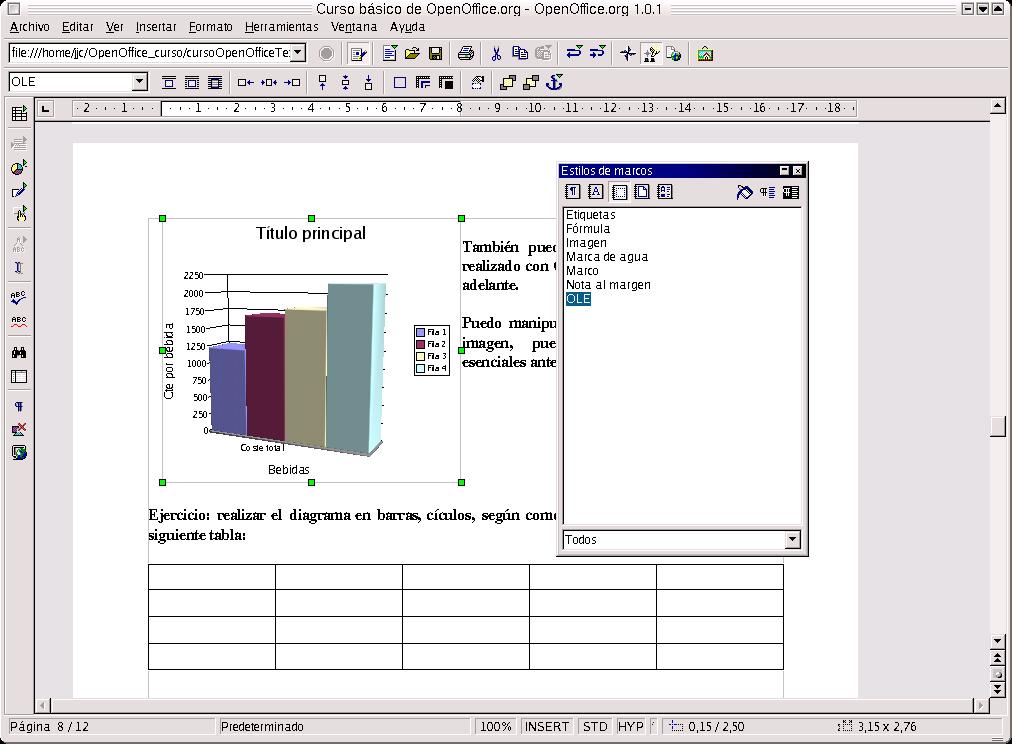Click the vertical scrollbar thumb

tap(998, 426)
